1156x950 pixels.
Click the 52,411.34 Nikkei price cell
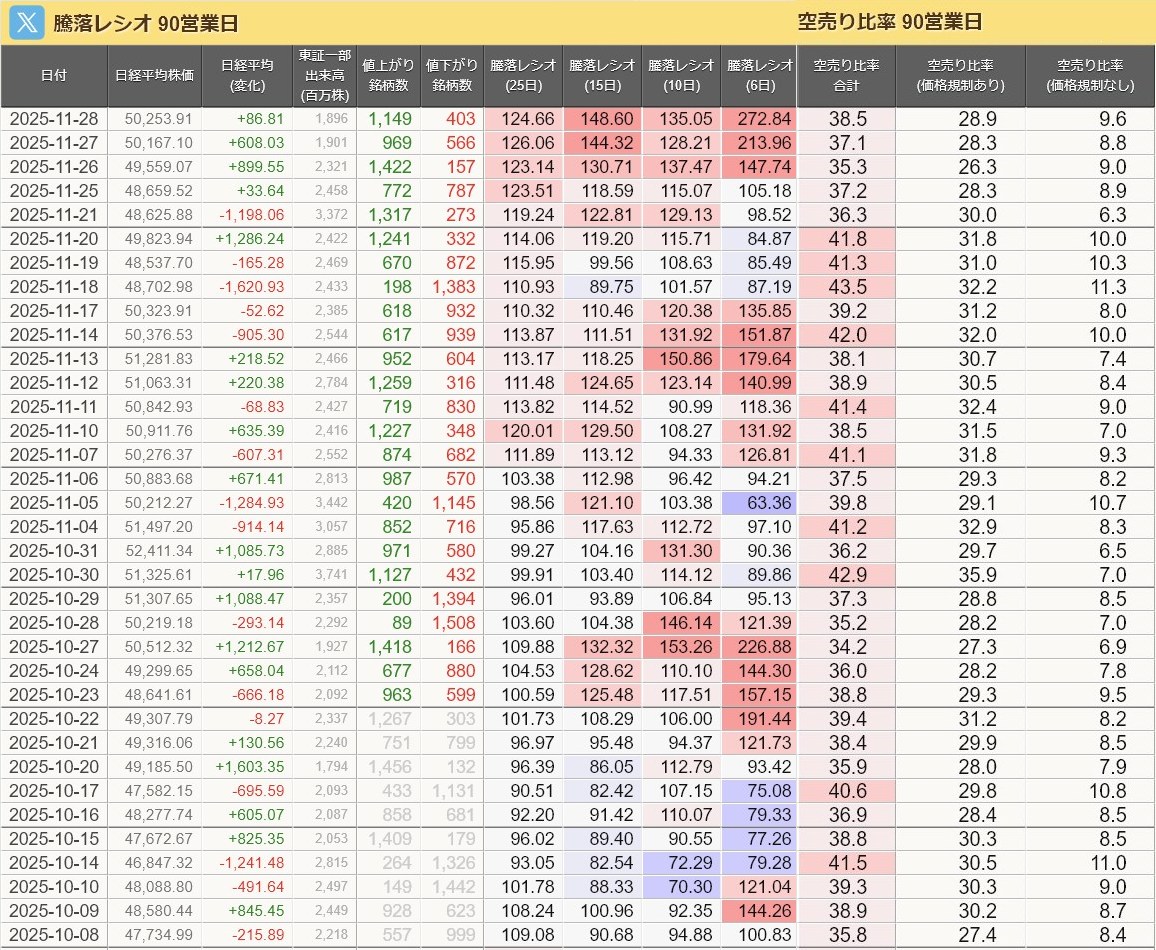[x=154, y=551]
